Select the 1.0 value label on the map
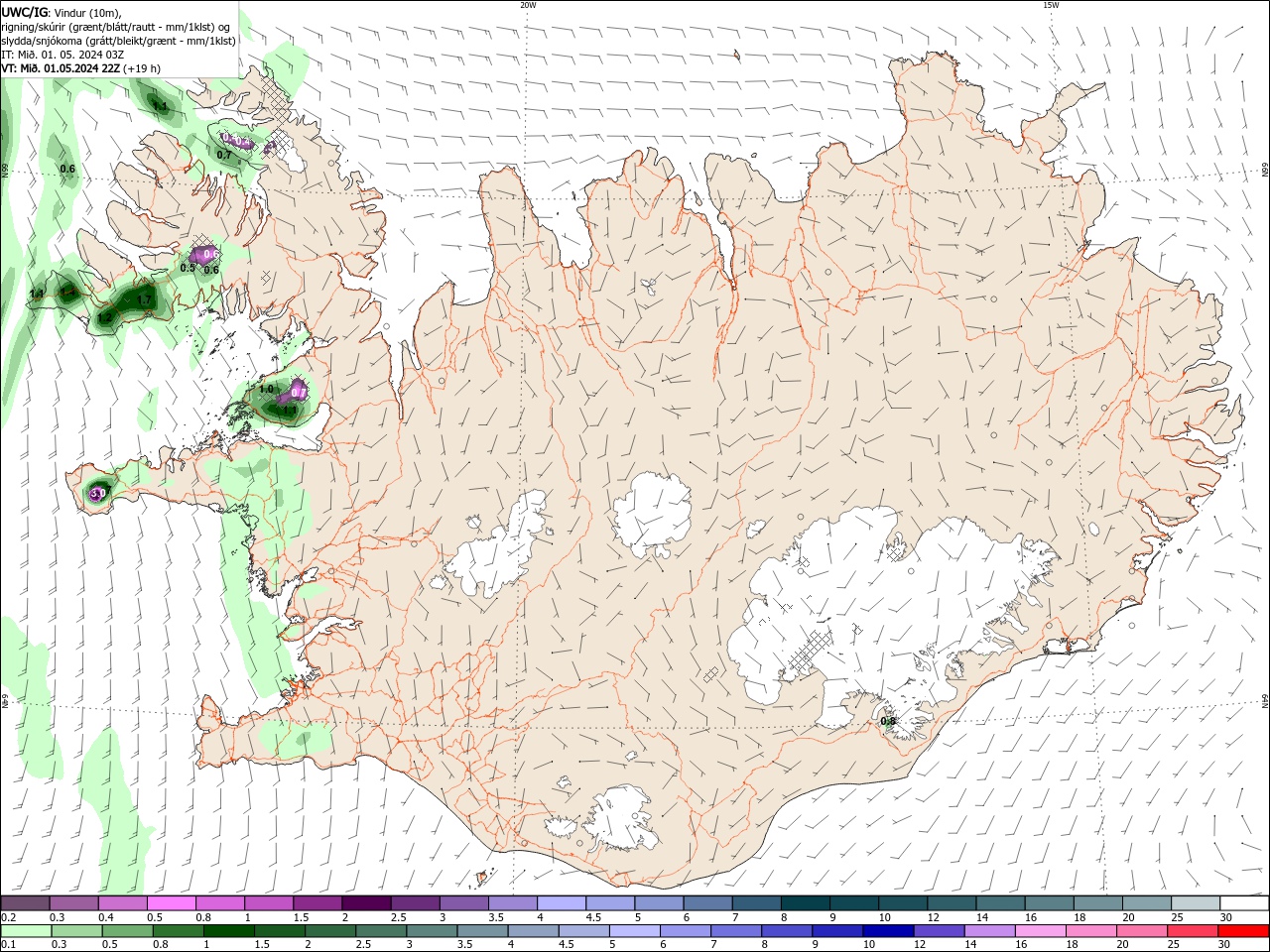This screenshot has height=952, width=1270. (x=267, y=390)
